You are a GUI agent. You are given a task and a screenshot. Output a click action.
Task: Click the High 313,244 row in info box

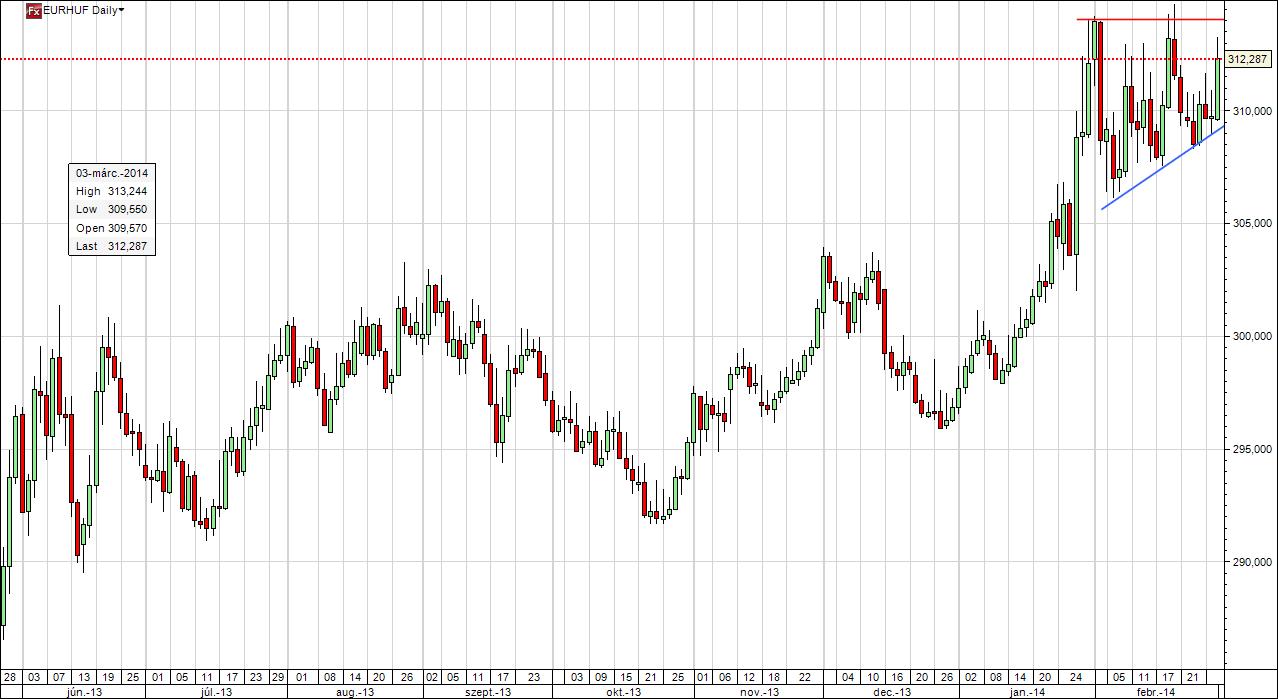coord(112,191)
